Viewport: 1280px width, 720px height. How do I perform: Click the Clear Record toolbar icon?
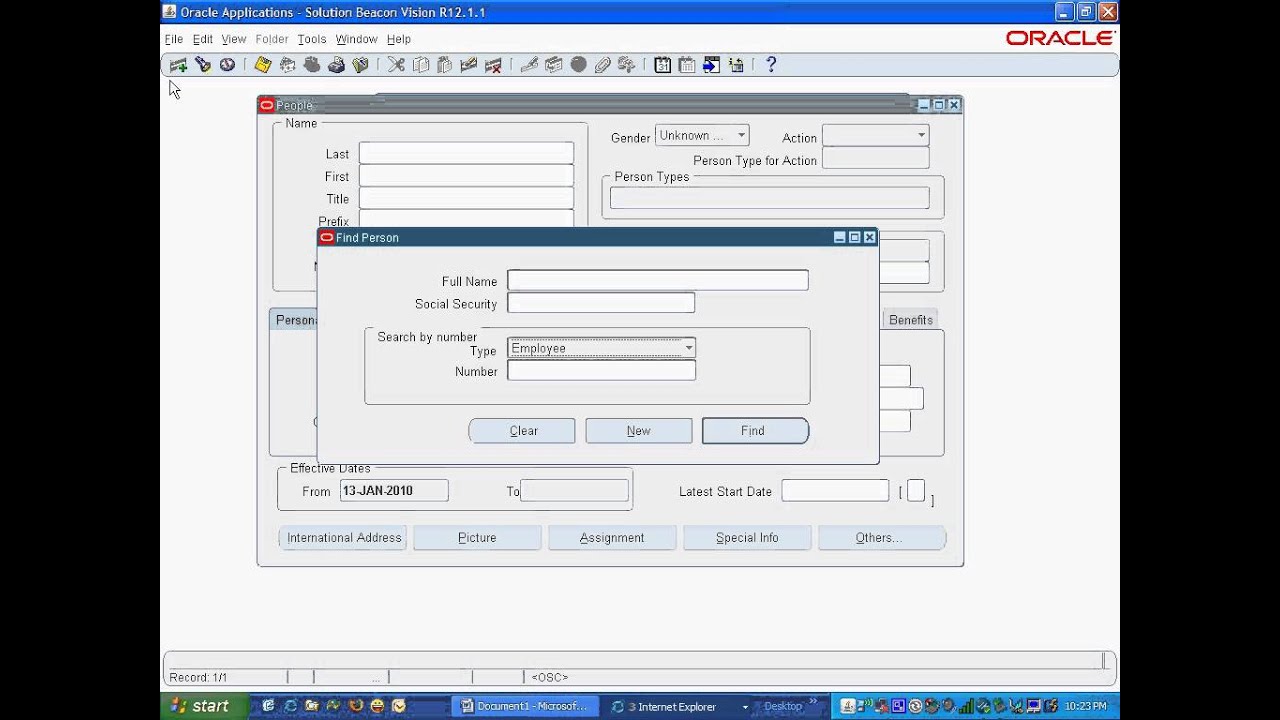pyautogui.click(x=469, y=65)
